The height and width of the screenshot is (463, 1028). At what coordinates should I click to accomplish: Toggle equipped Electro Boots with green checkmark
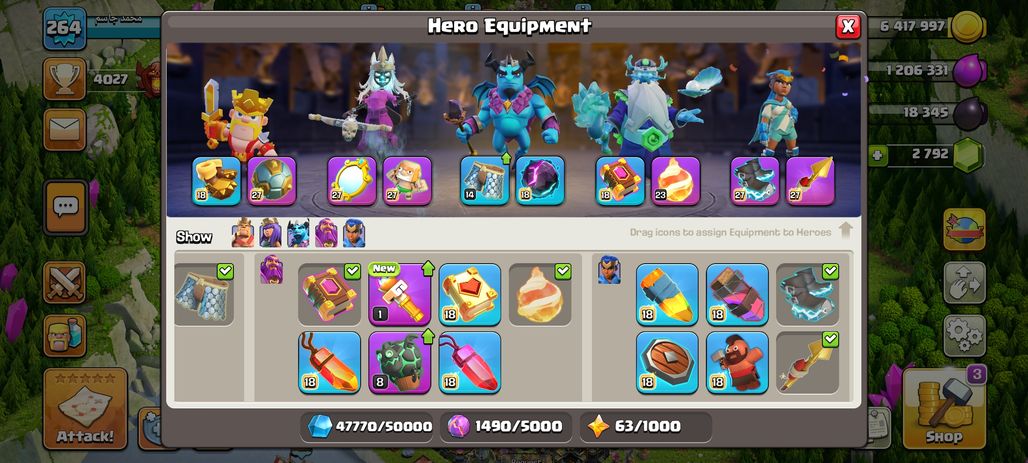[x=807, y=294]
